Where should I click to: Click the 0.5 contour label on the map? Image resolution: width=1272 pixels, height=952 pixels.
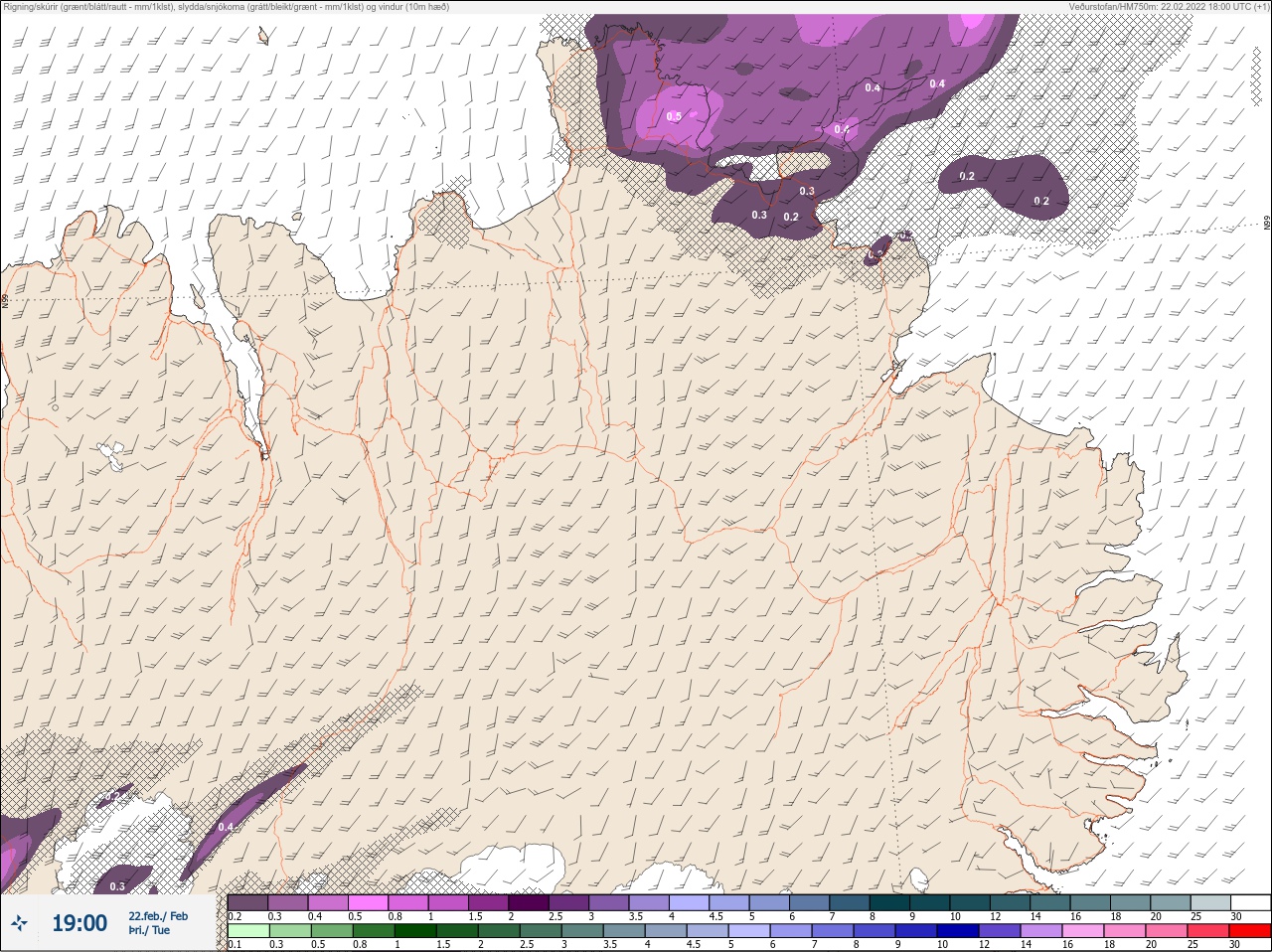[x=674, y=116]
